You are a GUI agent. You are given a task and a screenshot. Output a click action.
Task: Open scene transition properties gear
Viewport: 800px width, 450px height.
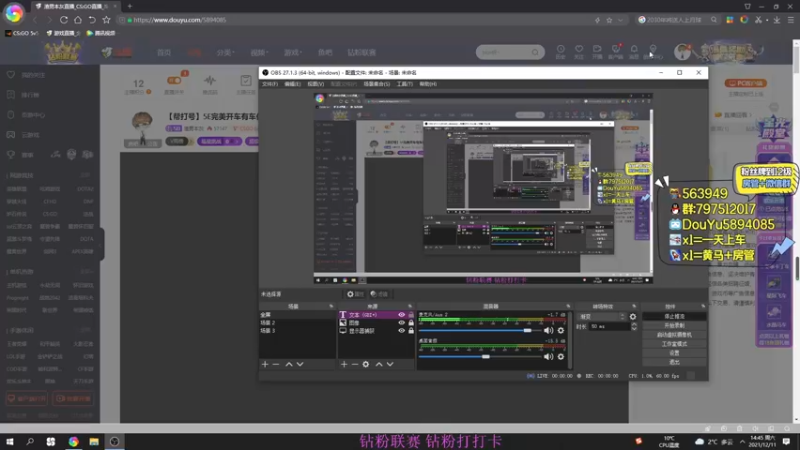pos(633,316)
